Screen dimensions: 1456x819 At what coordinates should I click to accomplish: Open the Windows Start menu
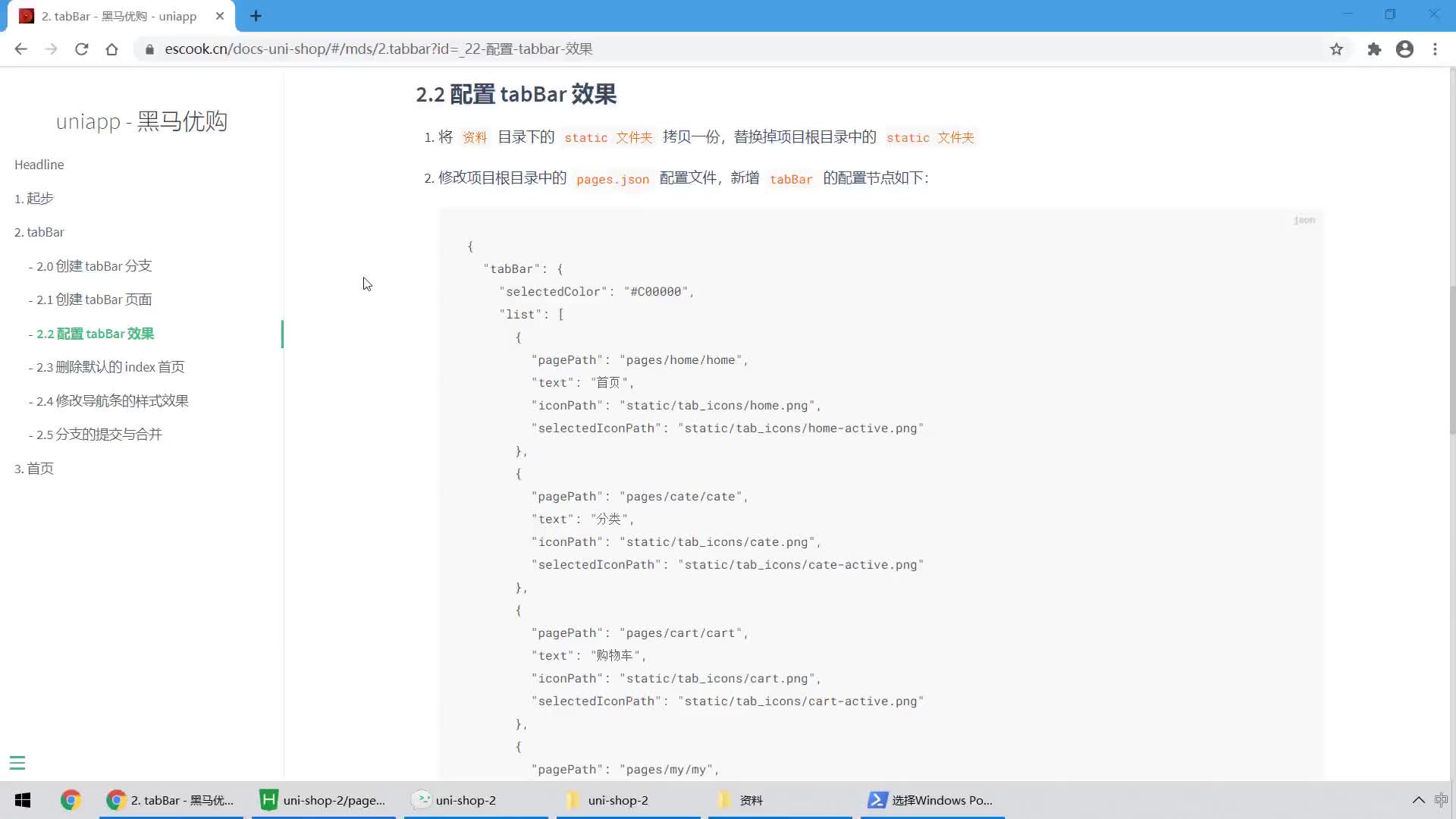click(23, 800)
